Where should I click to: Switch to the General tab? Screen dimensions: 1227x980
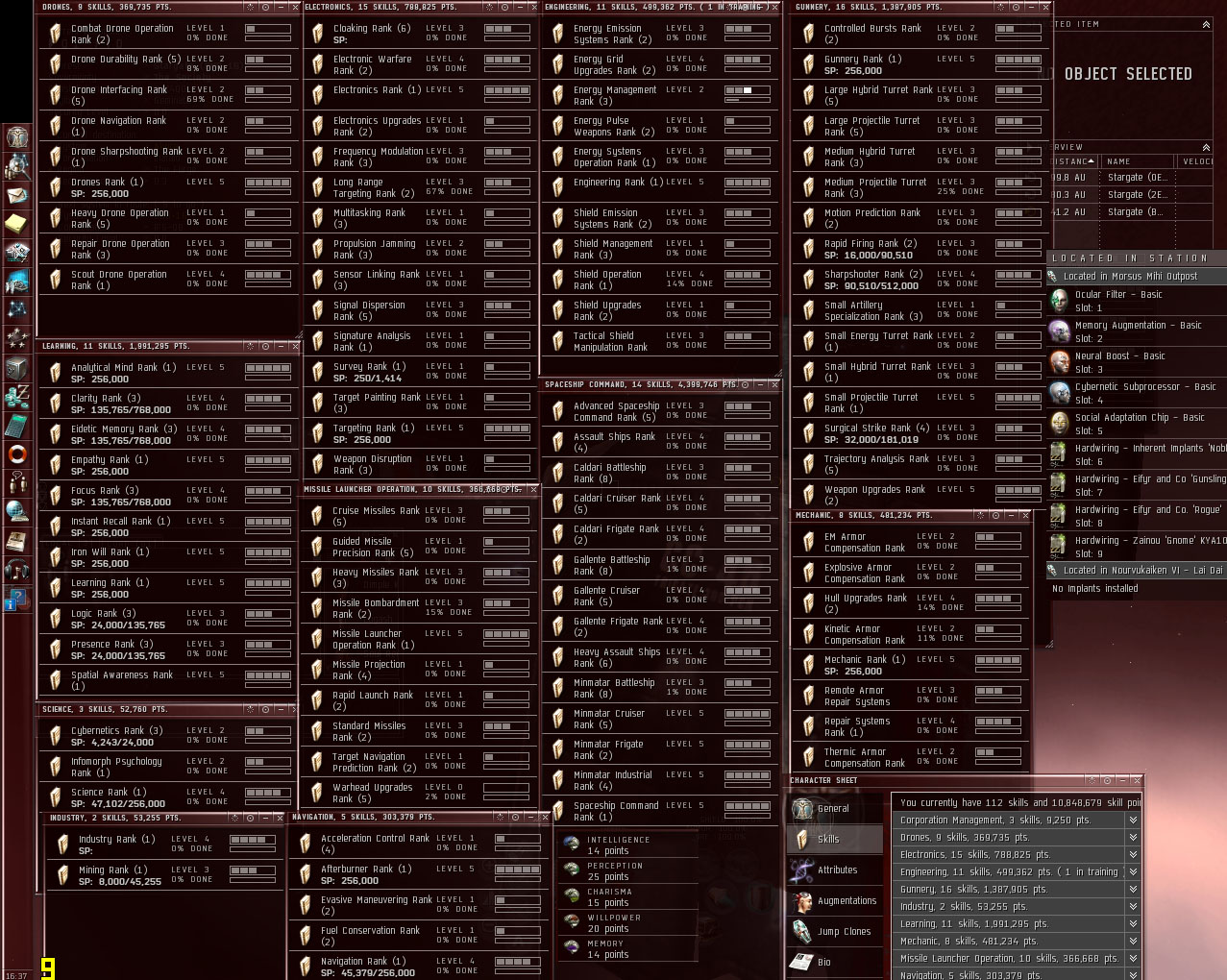pyautogui.click(x=835, y=808)
